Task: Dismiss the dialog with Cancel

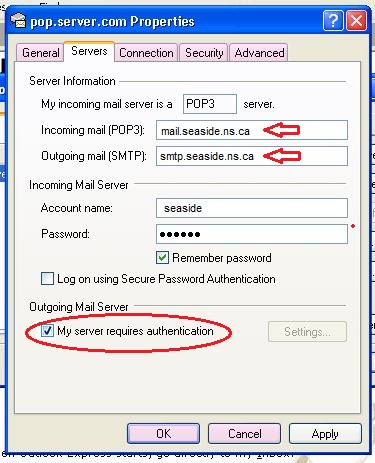Action: pyautogui.click(x=244, y=434)
